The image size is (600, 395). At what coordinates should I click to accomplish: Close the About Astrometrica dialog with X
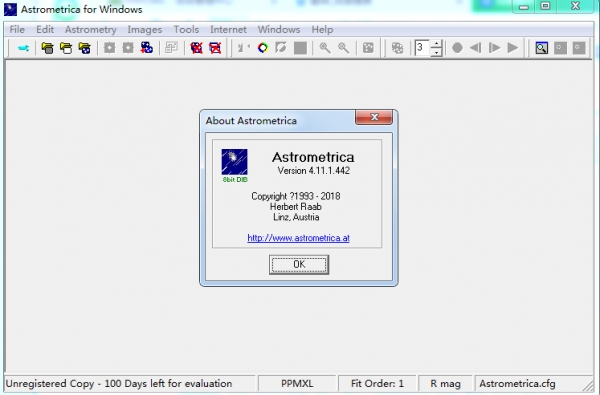point(374,117)
